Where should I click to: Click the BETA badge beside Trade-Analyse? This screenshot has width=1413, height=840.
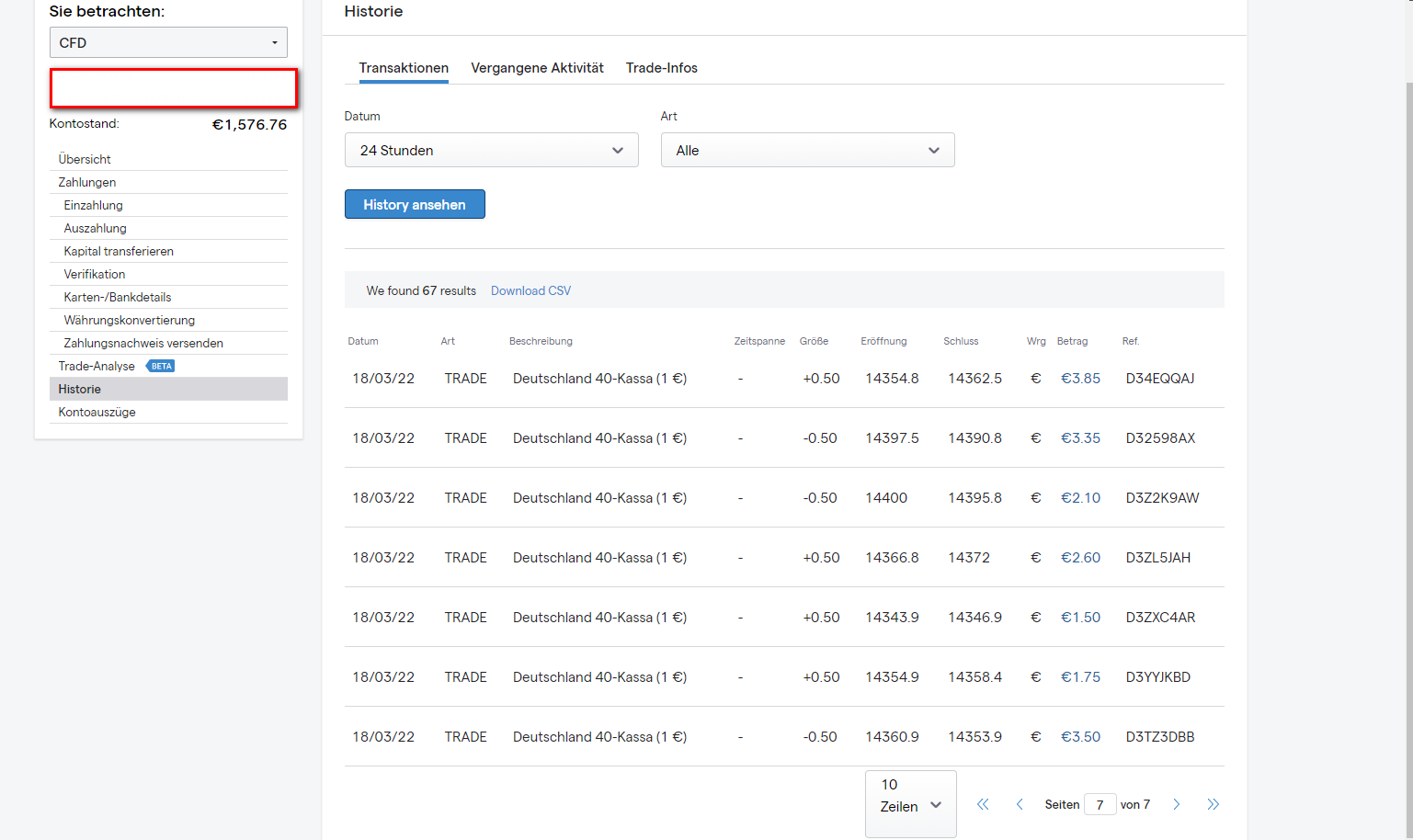pos(162,366)
